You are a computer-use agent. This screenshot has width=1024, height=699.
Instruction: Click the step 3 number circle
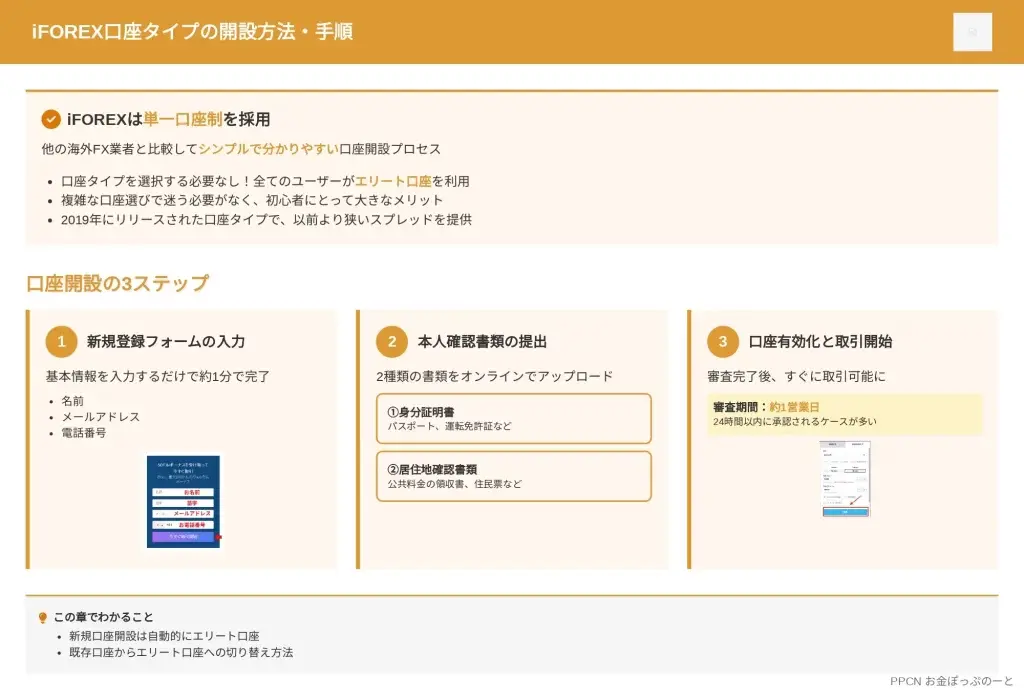tap(723, 342)
